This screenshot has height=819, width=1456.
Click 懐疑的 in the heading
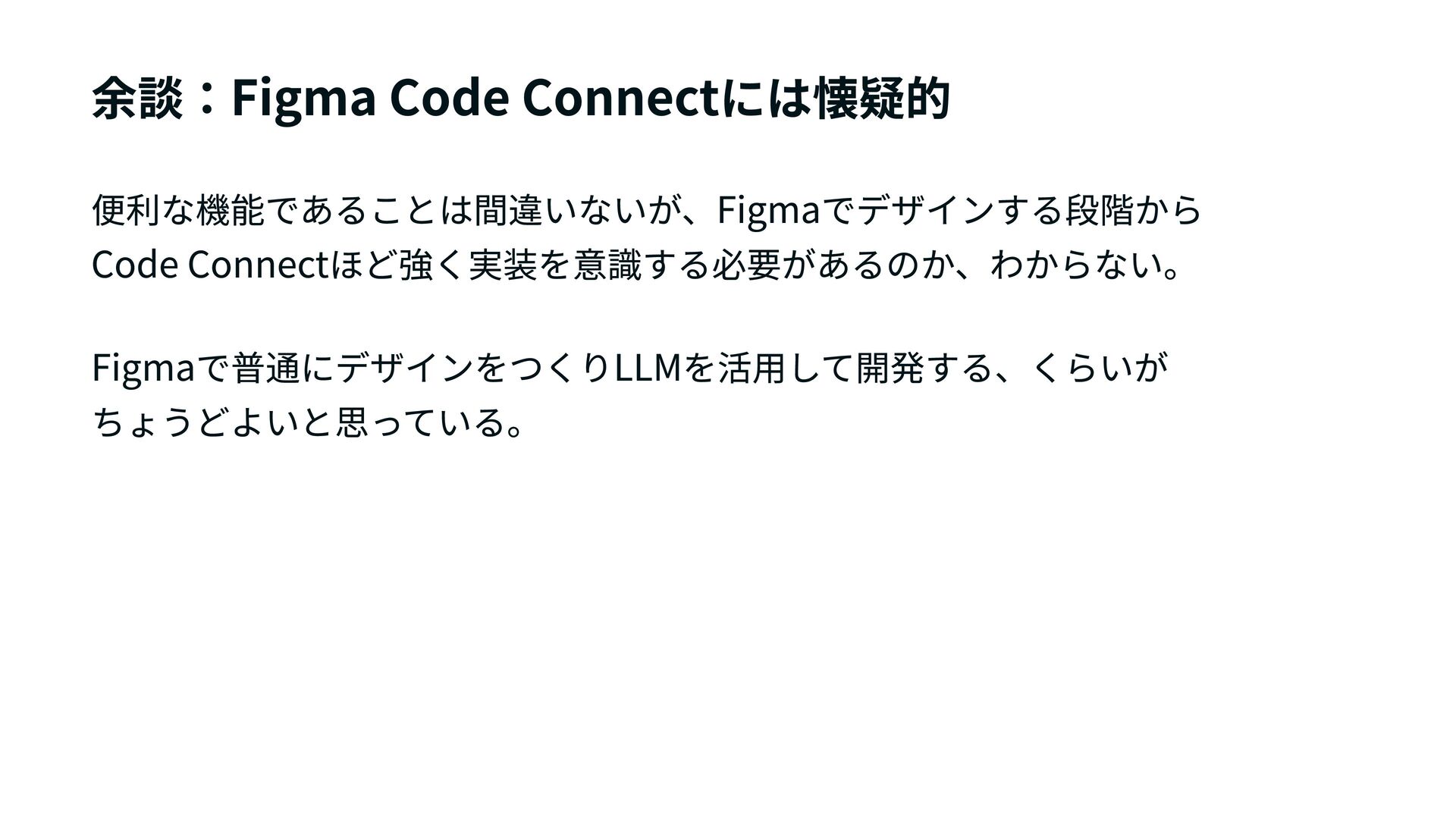(x=881, y=99)
